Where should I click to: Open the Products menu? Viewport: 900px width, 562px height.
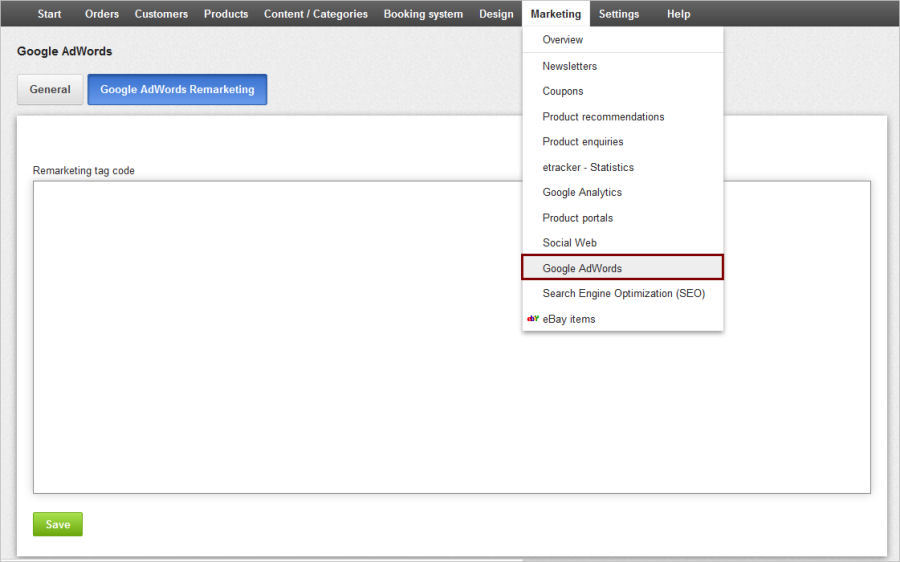click(x=226, y=14)
